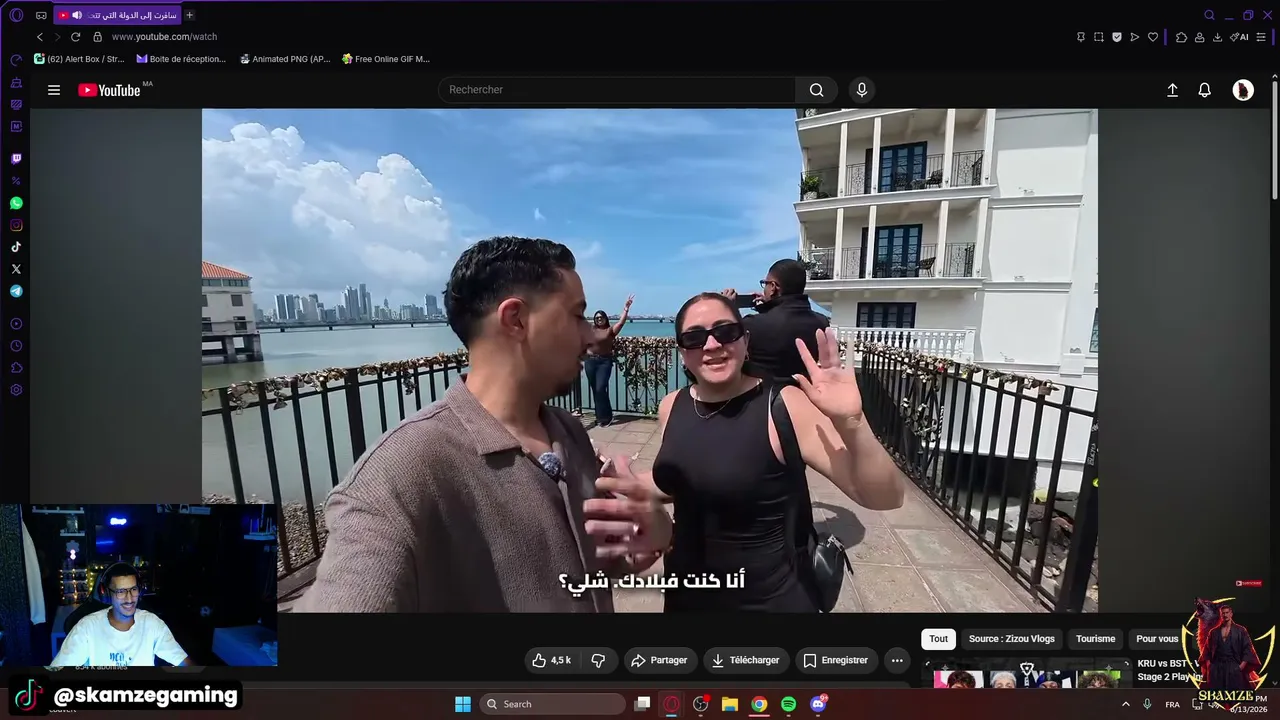Go to the YouTube home logo
The width and height of the screenshot is (1280, 720).
click(109, 90)
